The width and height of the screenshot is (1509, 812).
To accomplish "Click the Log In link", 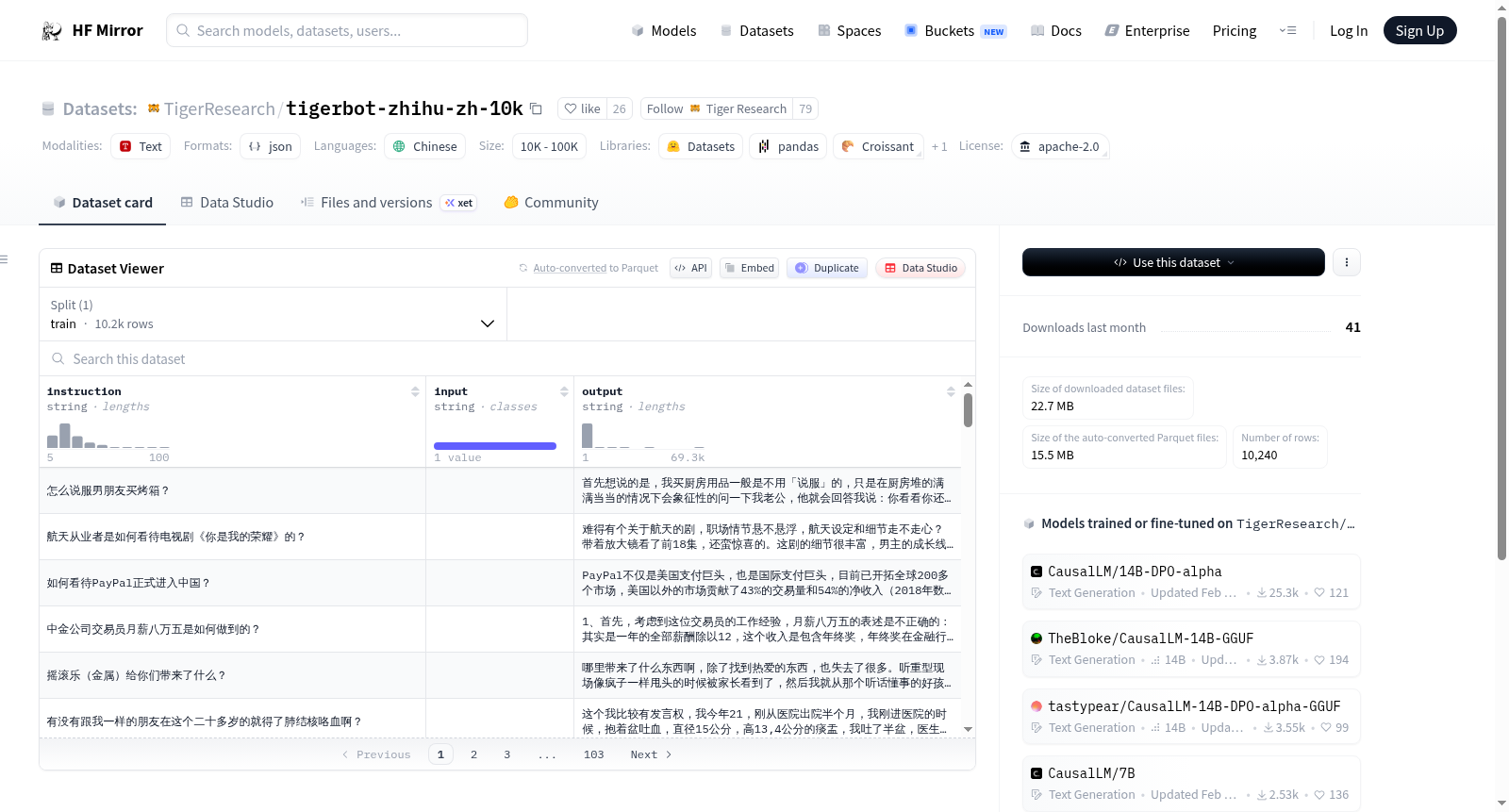I will click(1349, 30).
